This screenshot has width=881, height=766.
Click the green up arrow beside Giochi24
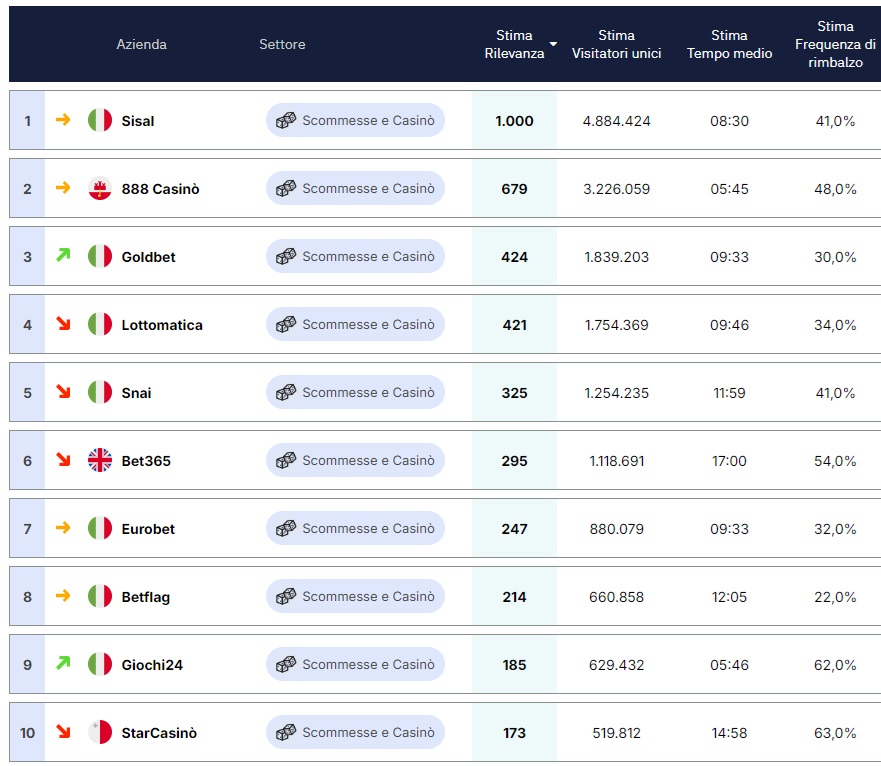tap(63, 663)
